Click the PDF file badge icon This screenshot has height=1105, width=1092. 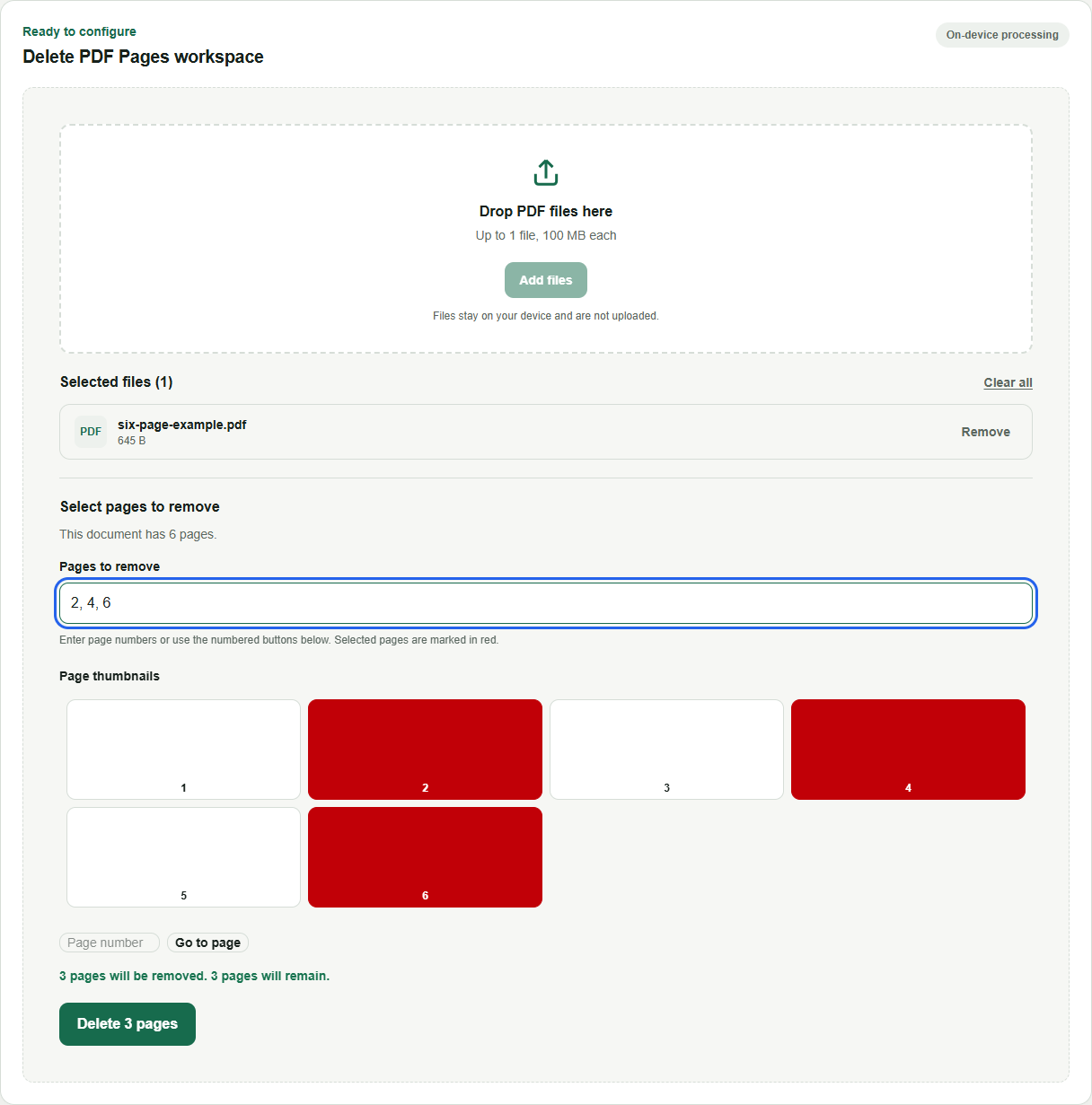(91, 432)
